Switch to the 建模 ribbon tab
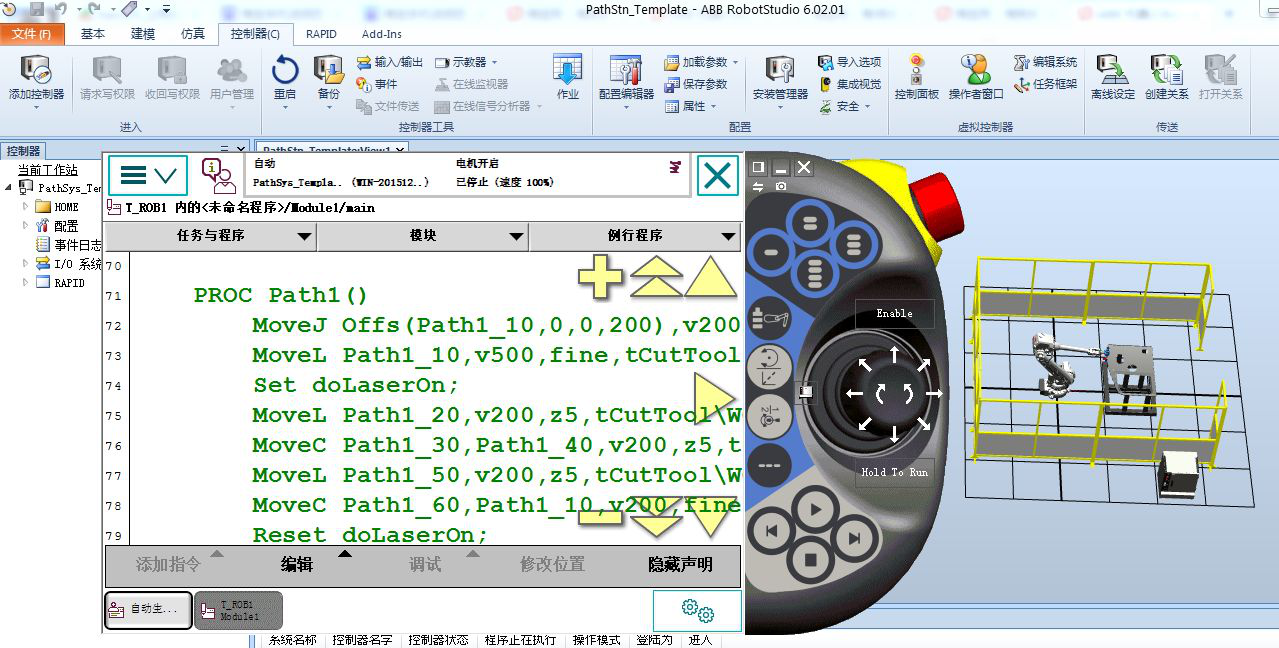1279x648 pixels. (143, 33)
